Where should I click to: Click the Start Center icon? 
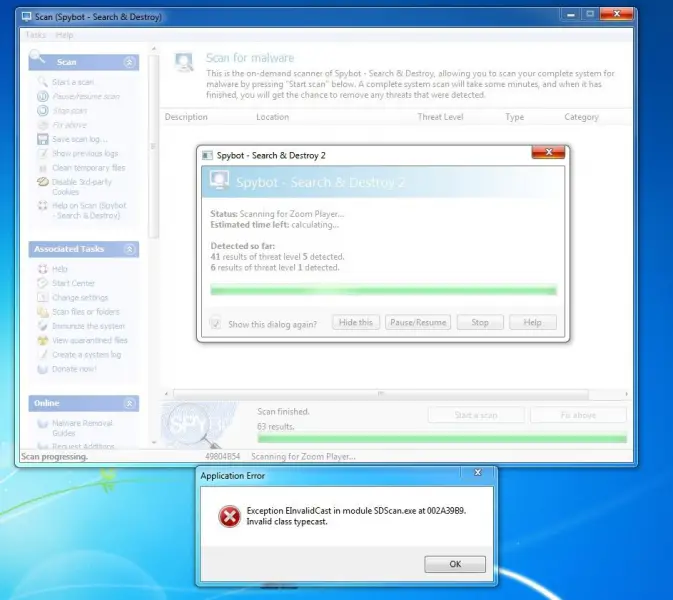point(42,283)
